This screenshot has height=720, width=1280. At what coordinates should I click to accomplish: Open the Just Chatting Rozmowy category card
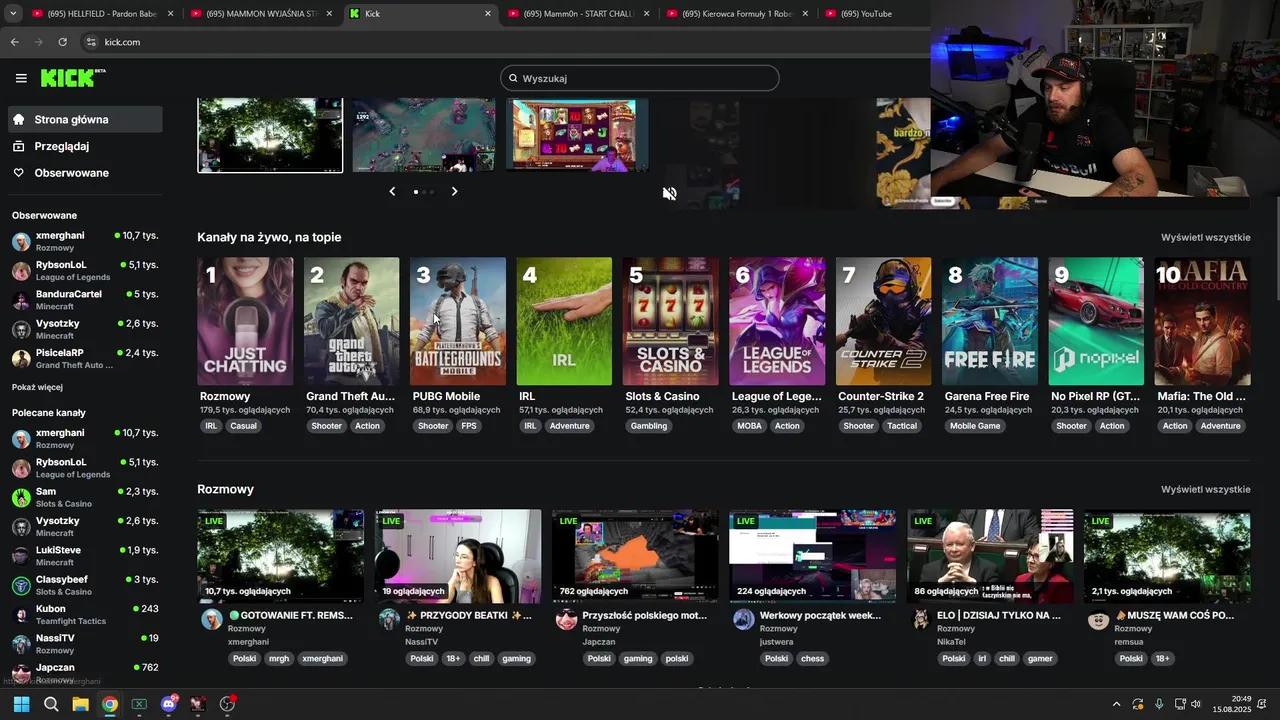click(245, 321)
